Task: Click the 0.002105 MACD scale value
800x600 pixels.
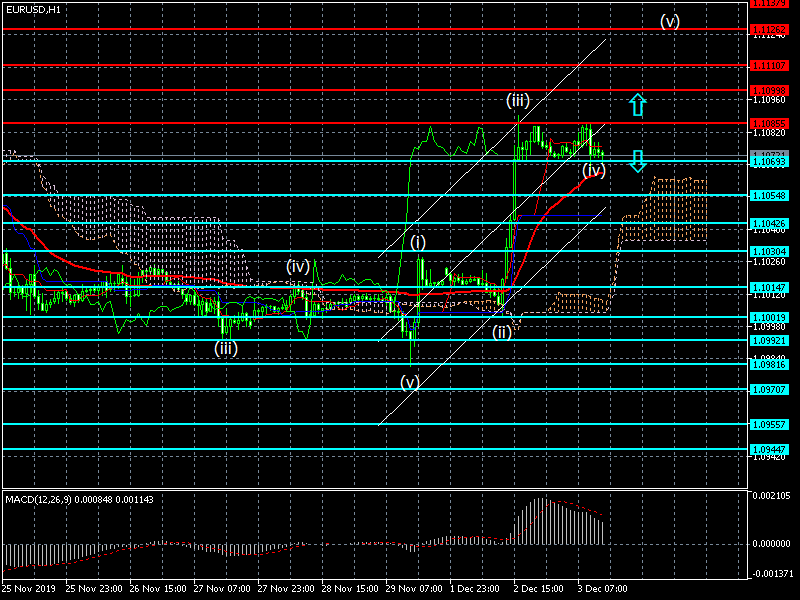Action: 771,496
